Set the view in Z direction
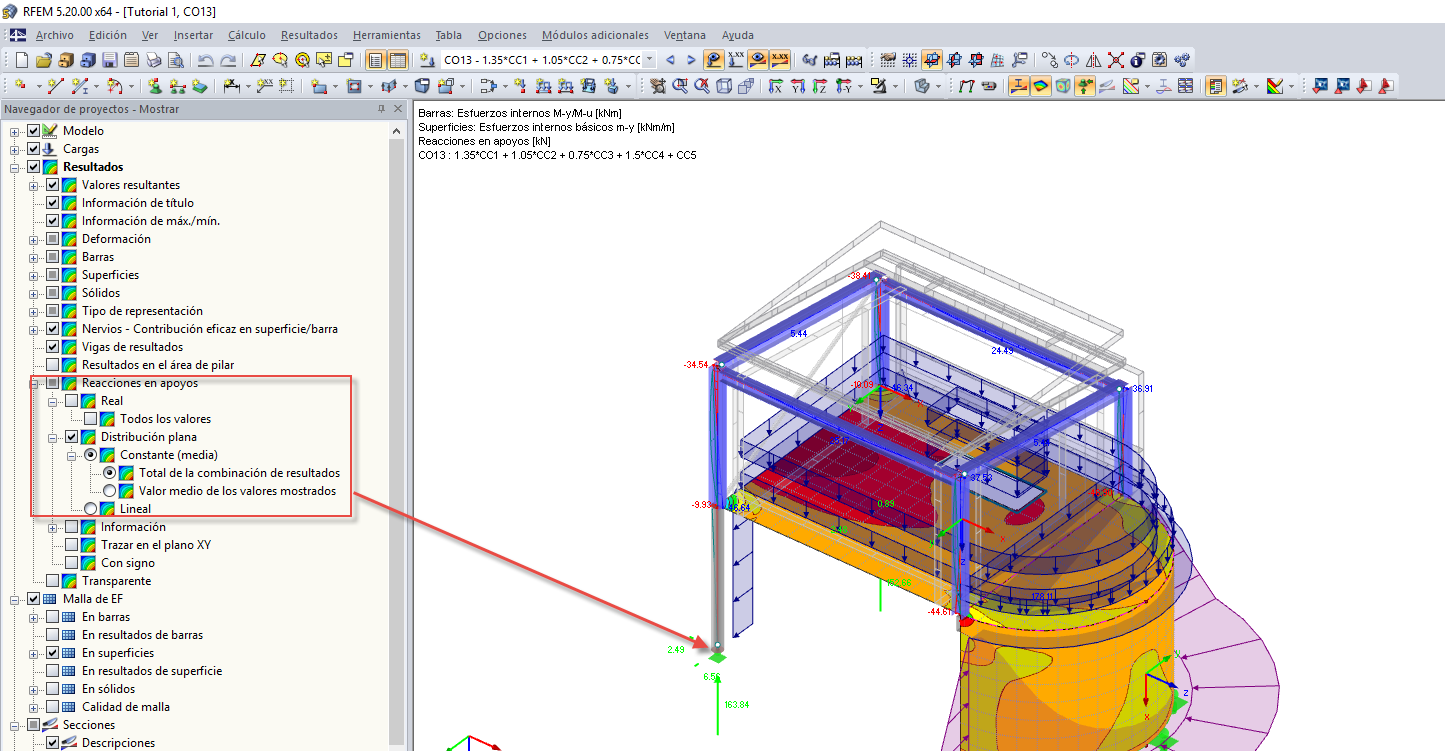Screen dimensions: 1445x751 820,86
